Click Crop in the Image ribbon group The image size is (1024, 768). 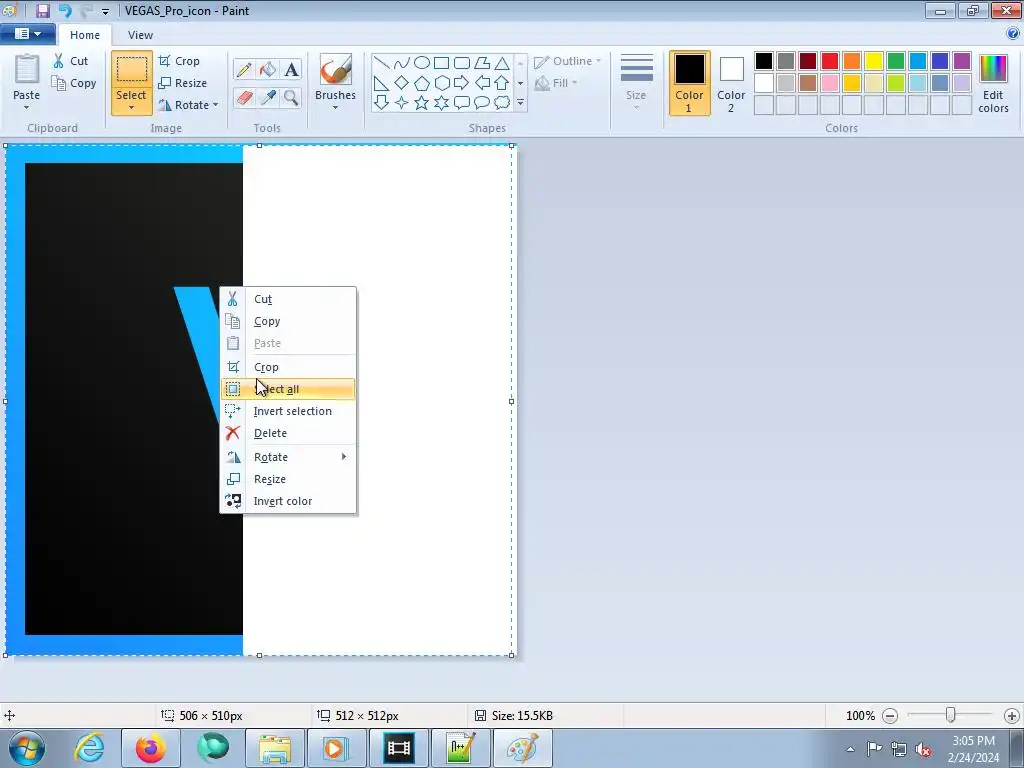tap(180, 61)
